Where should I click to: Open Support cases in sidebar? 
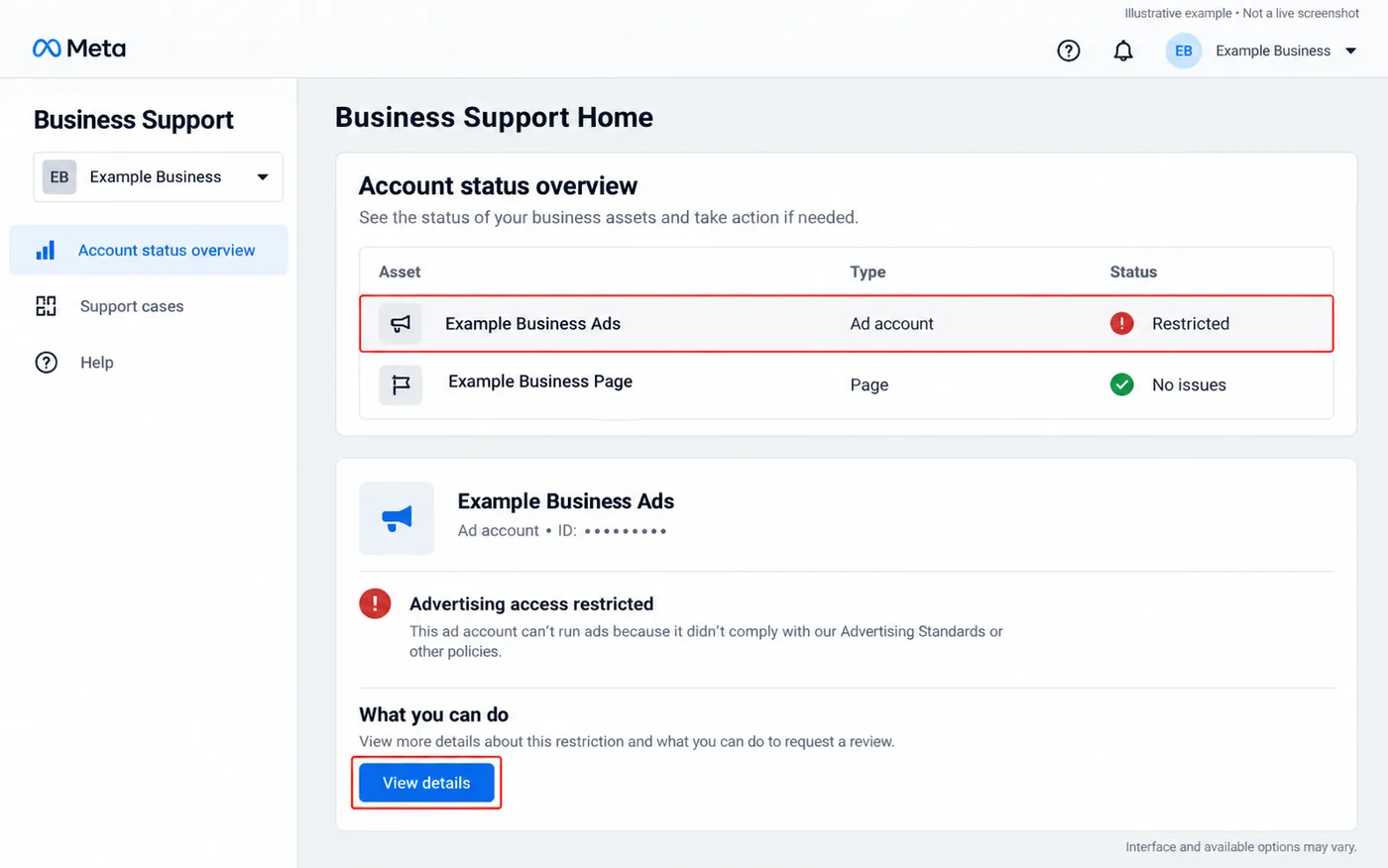[x=132, y=306]
